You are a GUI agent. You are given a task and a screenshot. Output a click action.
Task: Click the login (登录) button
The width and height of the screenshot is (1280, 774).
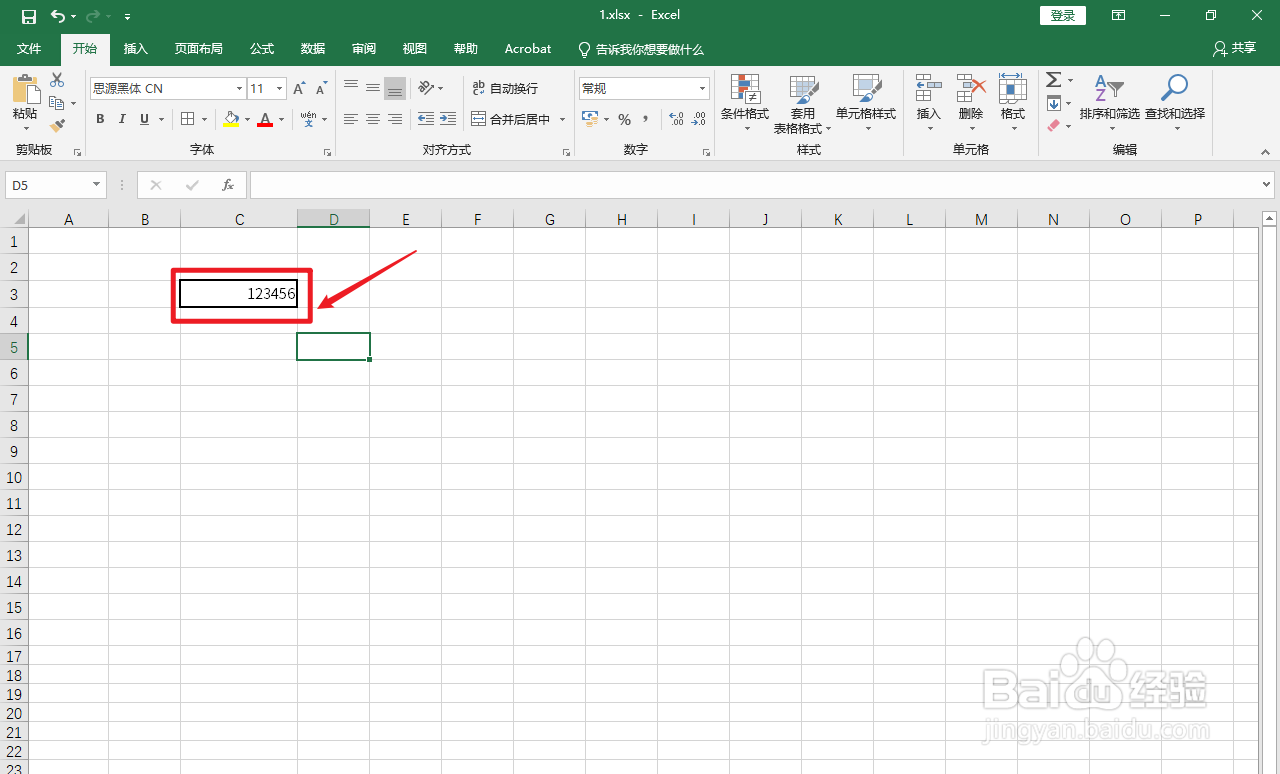coord(1063,16)
